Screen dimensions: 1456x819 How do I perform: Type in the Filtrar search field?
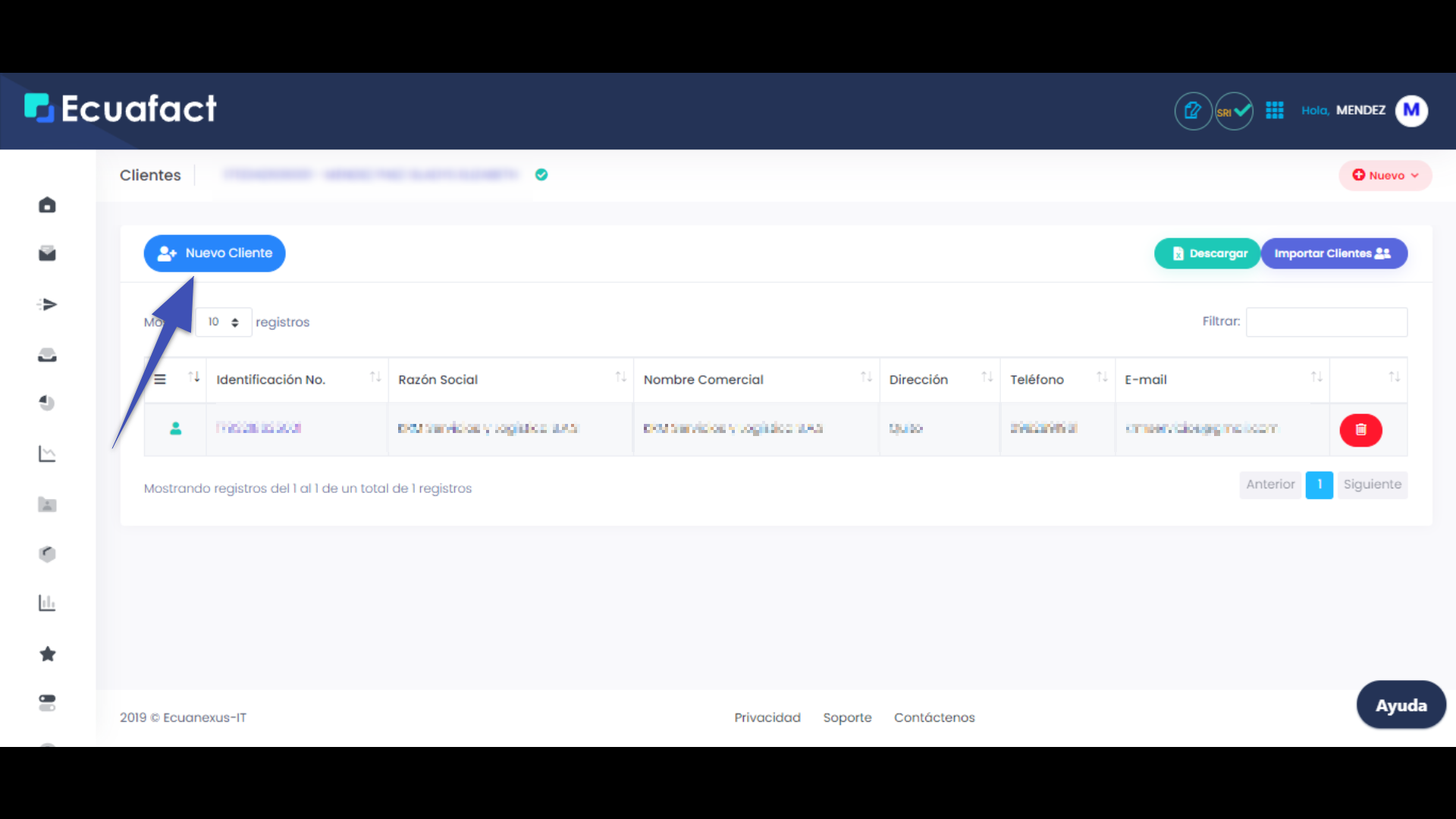click(1326, 322)
